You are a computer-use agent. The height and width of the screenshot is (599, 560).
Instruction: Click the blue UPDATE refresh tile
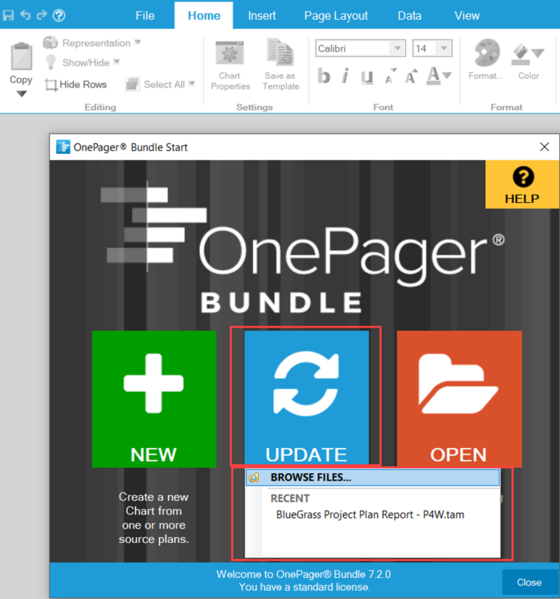[306, 397]
